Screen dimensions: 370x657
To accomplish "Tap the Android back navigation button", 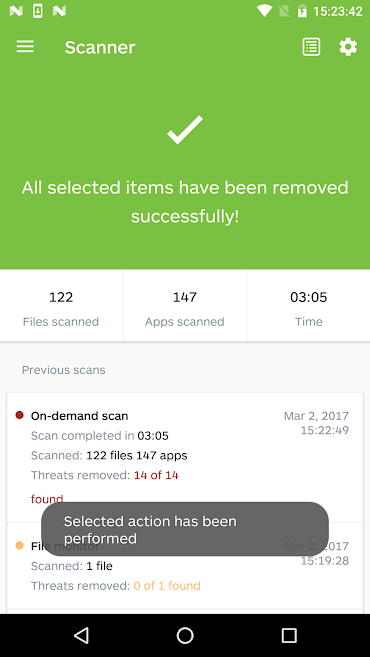I will coord(81,635).
